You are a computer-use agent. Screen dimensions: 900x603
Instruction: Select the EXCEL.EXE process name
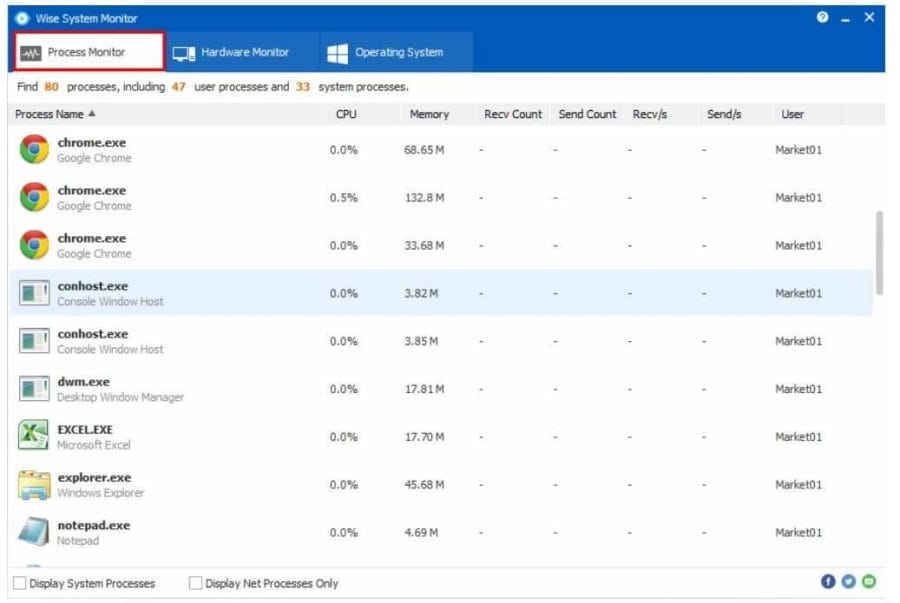click(85, 429)
